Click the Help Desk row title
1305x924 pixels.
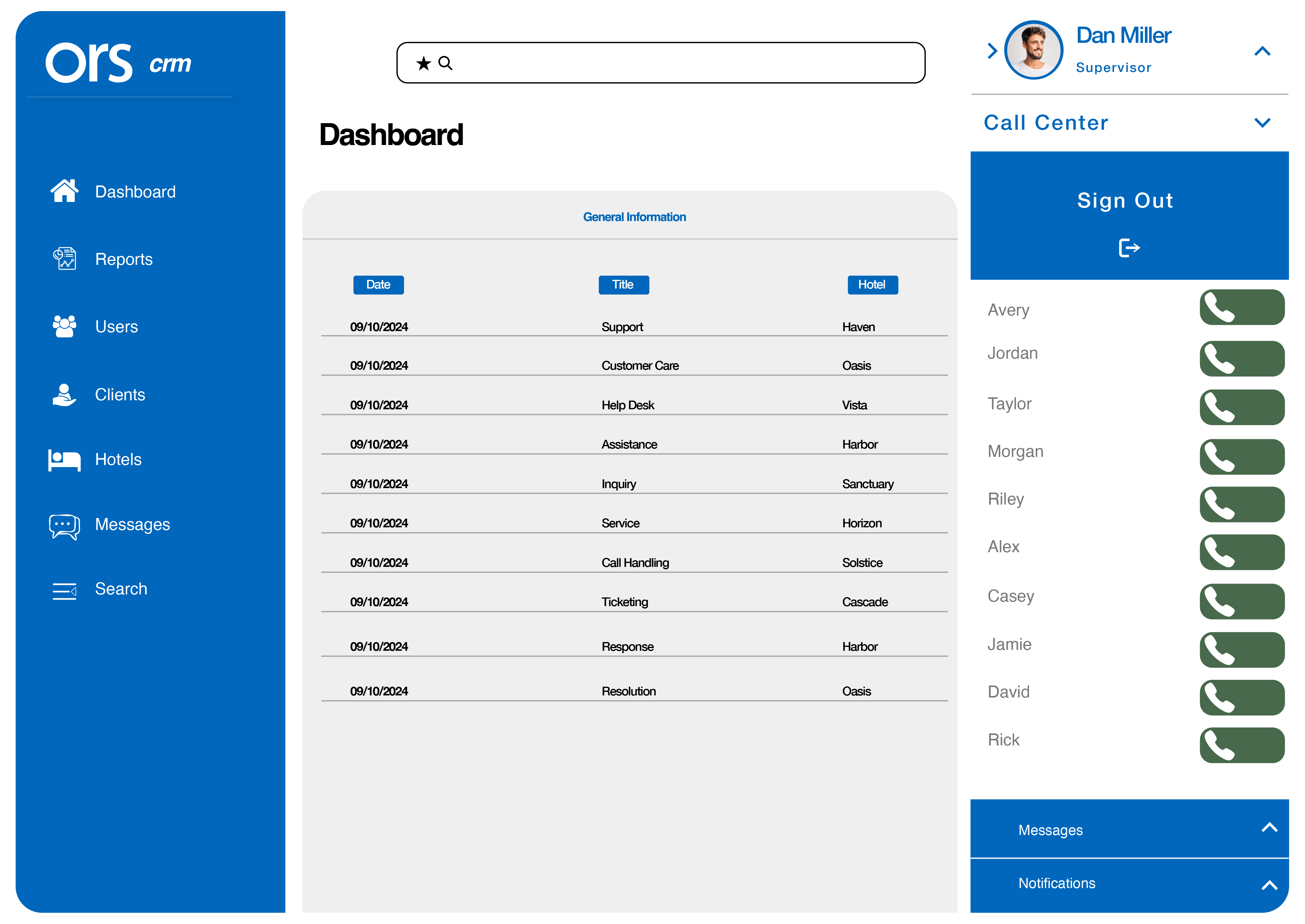pyautogui.click(x=628, y=405)
